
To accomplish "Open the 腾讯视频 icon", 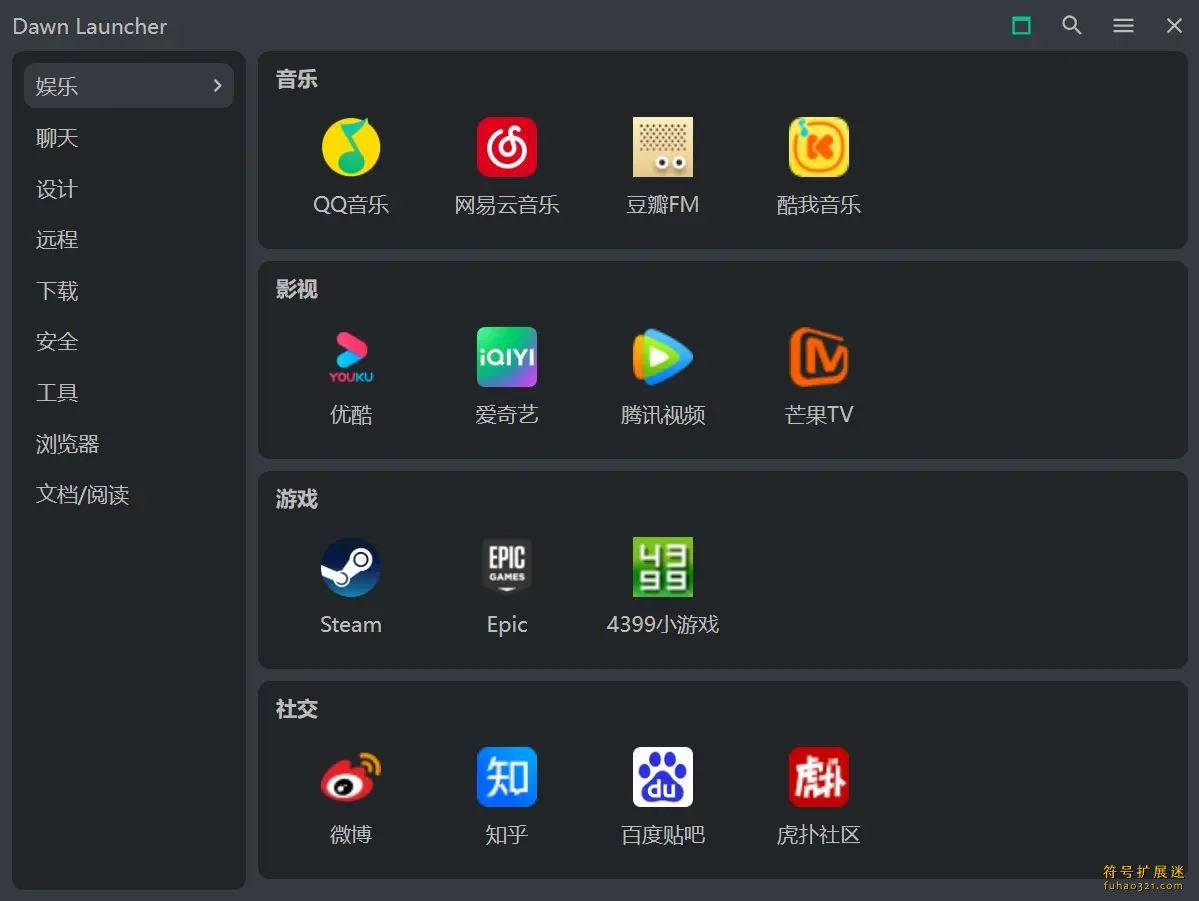I will point(663,357).
